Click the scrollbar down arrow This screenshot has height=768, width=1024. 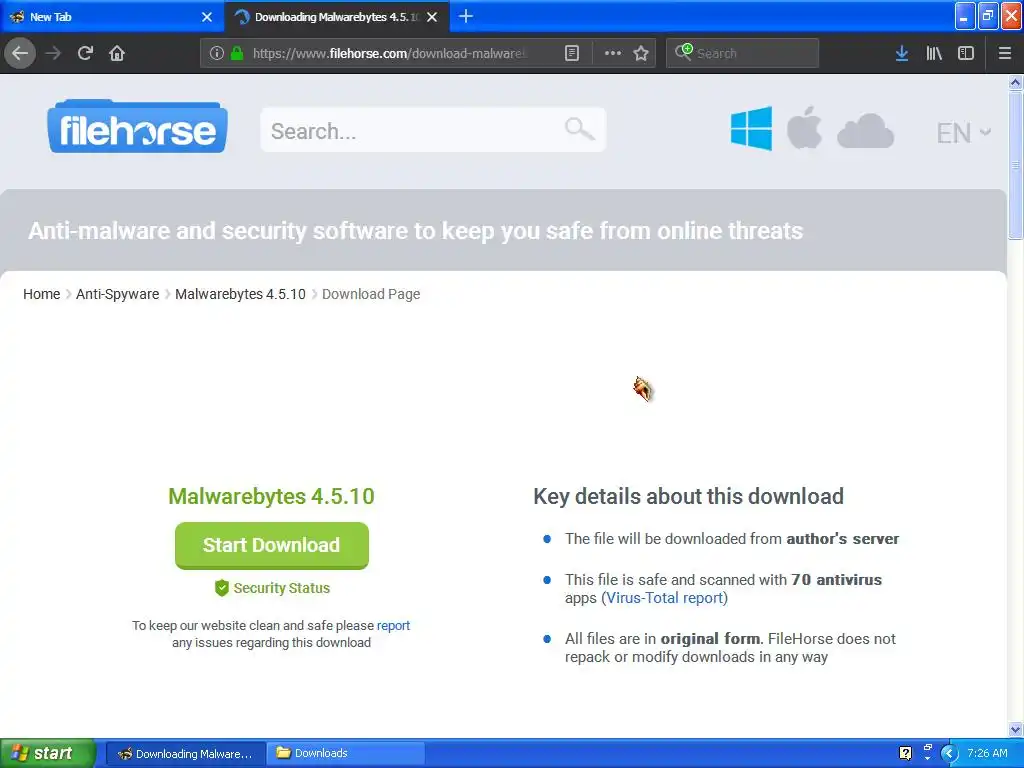[1015, 729]
